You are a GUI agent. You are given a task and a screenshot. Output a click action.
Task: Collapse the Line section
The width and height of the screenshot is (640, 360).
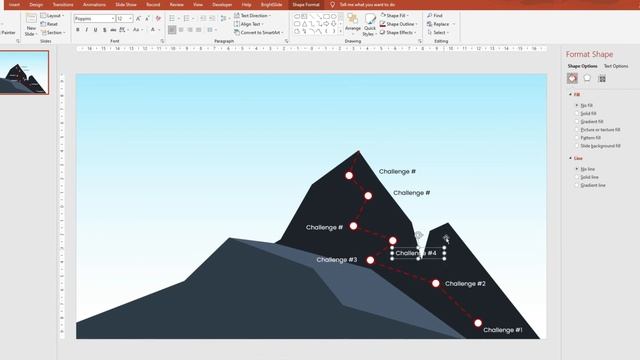(x=570, y=158)
